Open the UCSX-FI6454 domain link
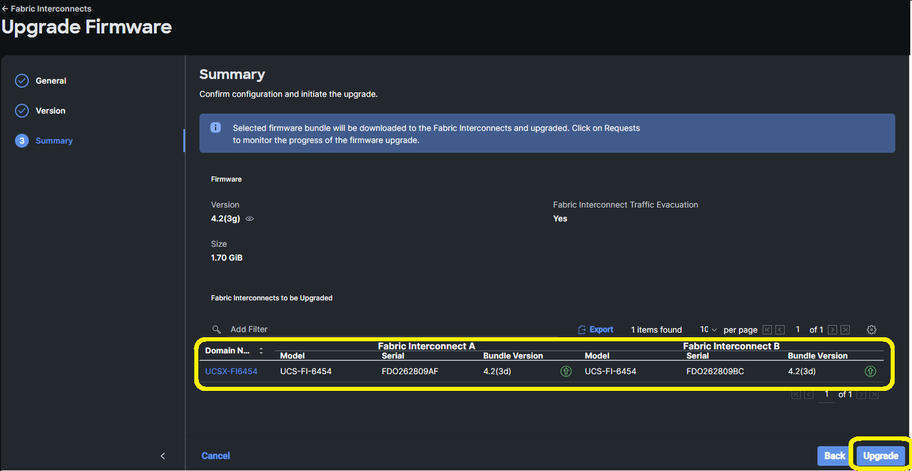Viewport: 912px width, 471px height. [x=231, y=371]
